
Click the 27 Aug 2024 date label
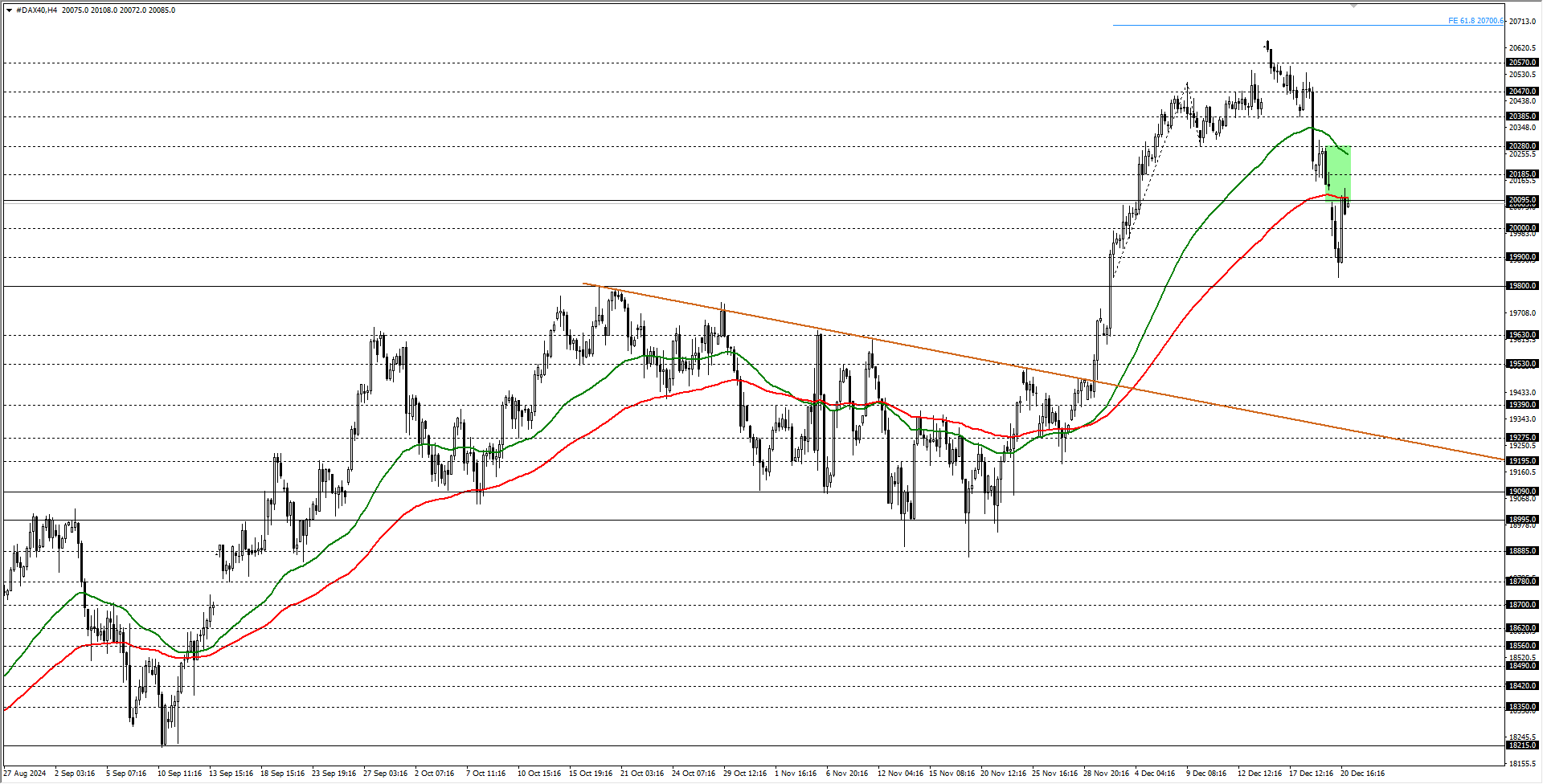[25, 774]
